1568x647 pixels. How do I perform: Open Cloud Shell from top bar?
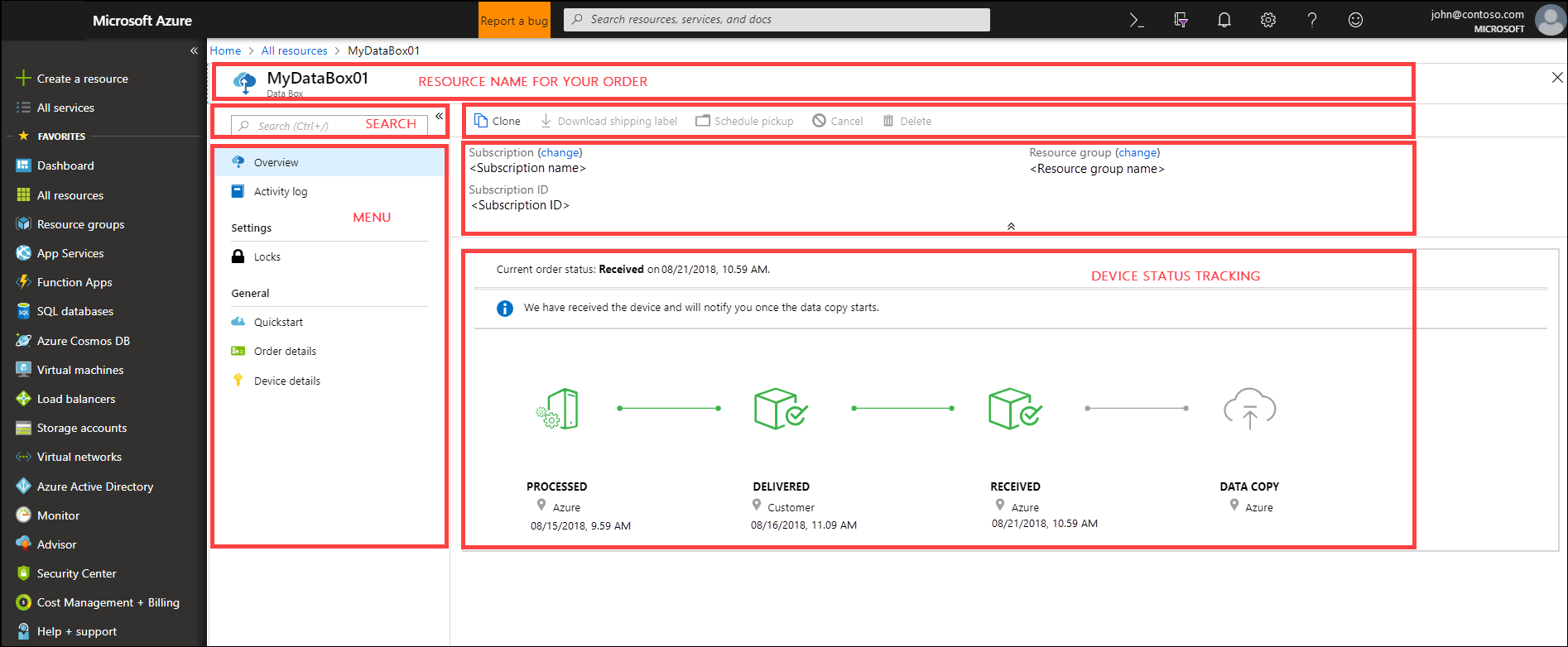pos(1137,21)
